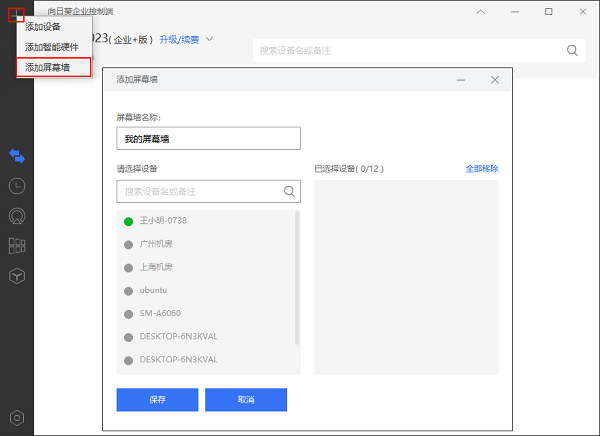
Task: Select the ubuntu device in the list
Action: coord(155,290)
